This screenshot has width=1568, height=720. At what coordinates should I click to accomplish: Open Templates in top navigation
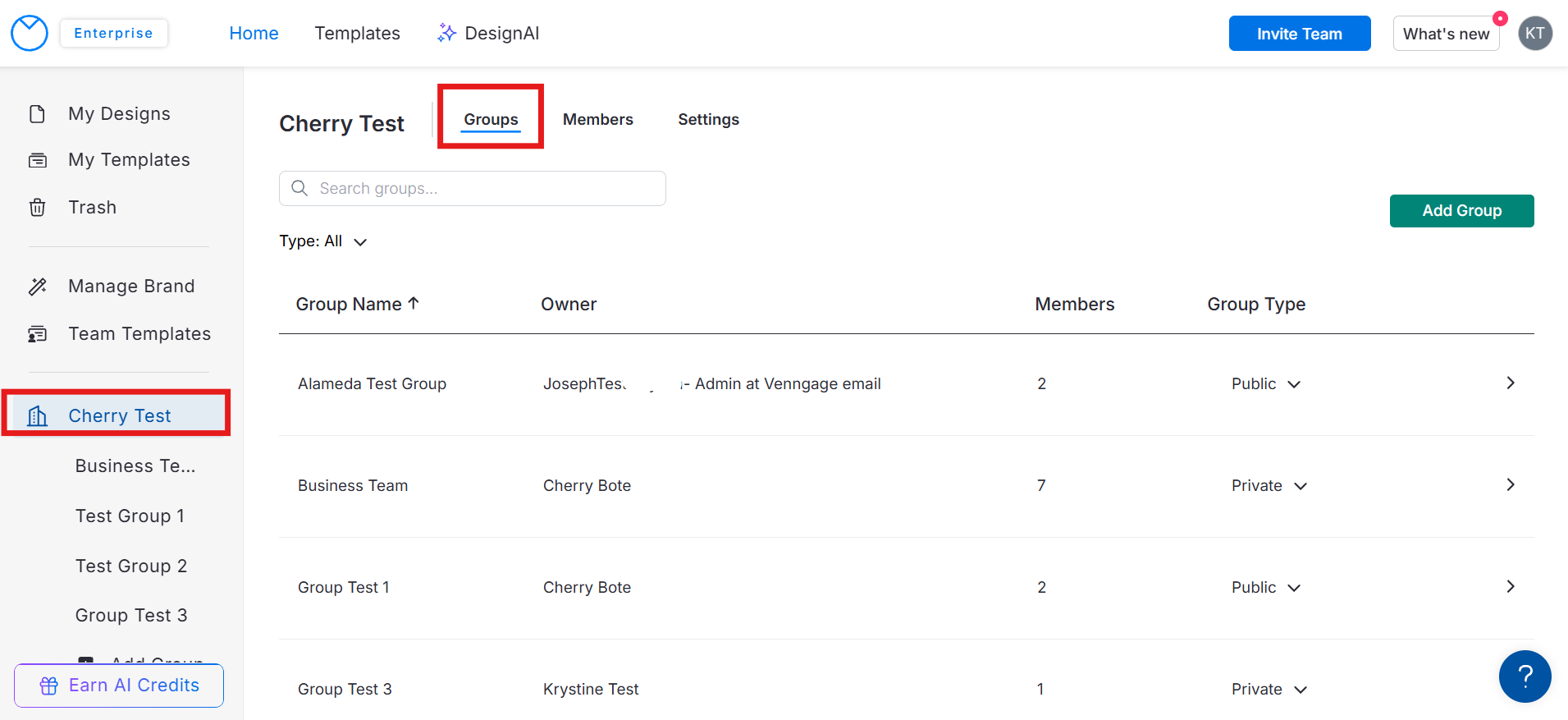click(357, 33)
